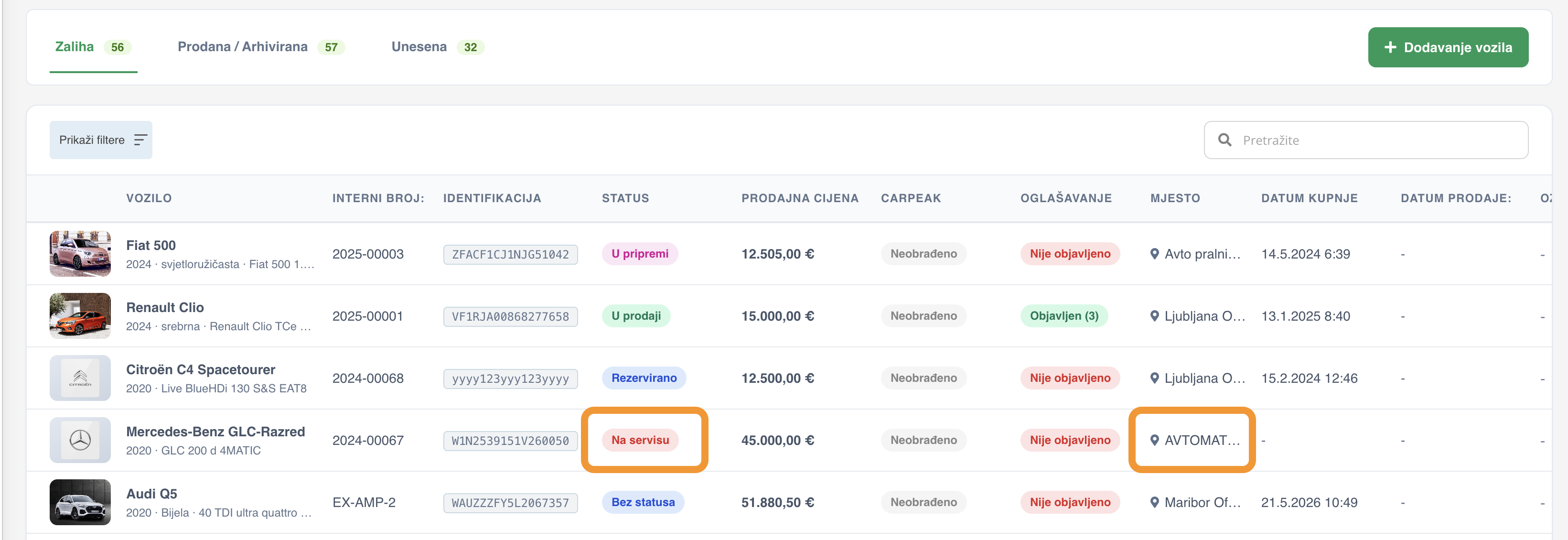Sort by the INTERNI BROJ column header
Image resolution: width=1568 pixels, height=540 pixels.
378,198
